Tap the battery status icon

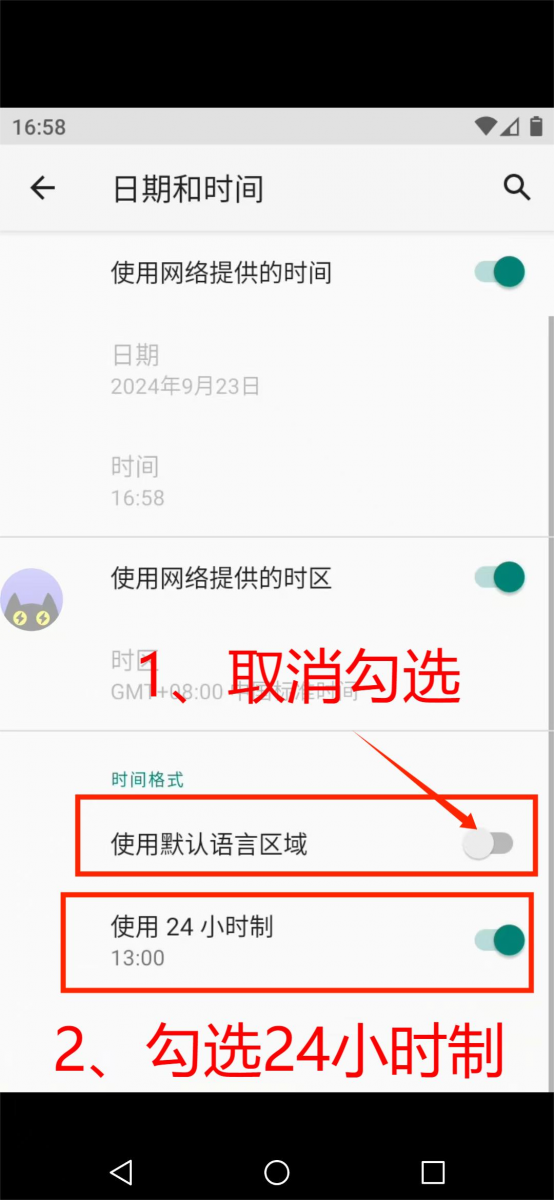click(x=537, y=126)
